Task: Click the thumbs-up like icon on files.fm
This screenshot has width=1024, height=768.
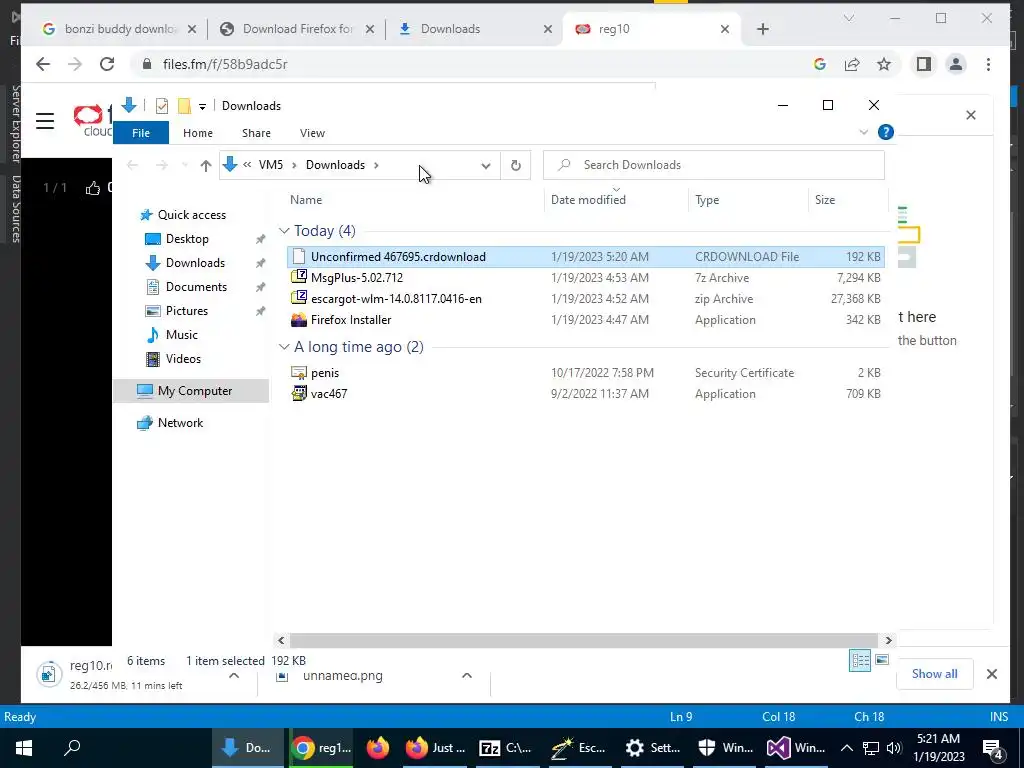Action: [93, 188]
